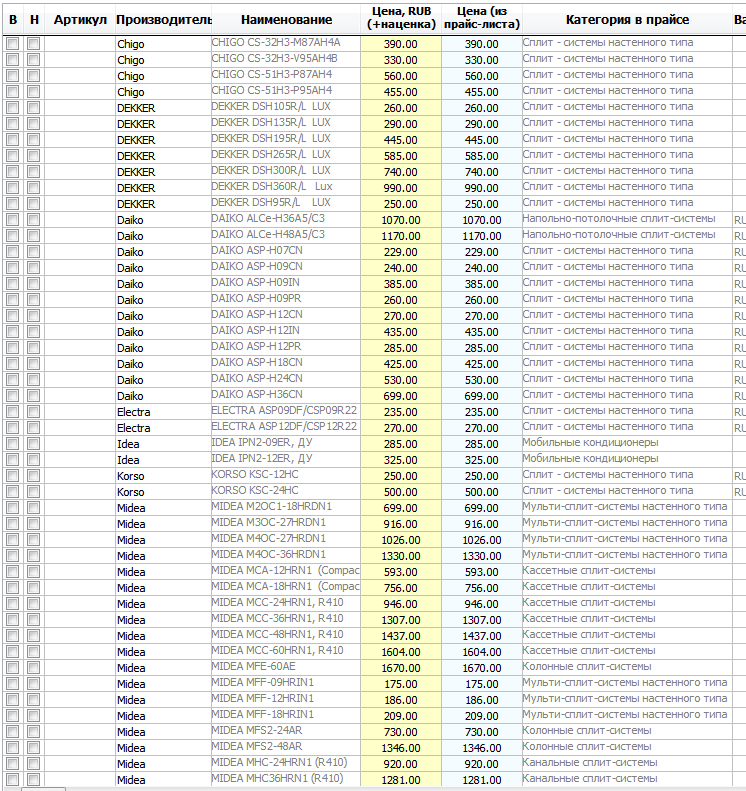Click the Цена, RUB (+наценка) header
The image size is (746, 791).
click(x=401, y=19)
